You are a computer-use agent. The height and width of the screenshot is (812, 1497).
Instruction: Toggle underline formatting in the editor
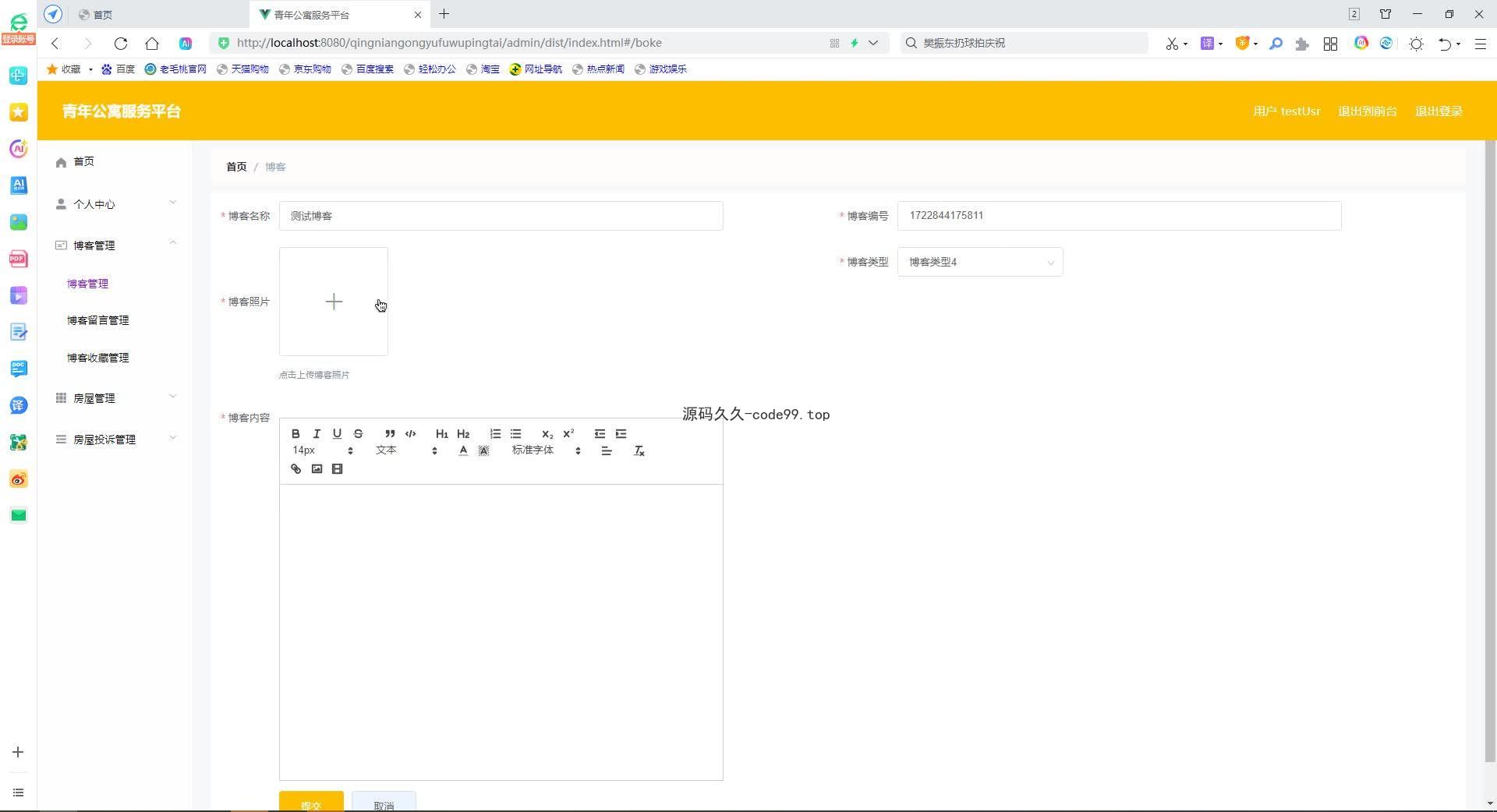click(337, 434)
